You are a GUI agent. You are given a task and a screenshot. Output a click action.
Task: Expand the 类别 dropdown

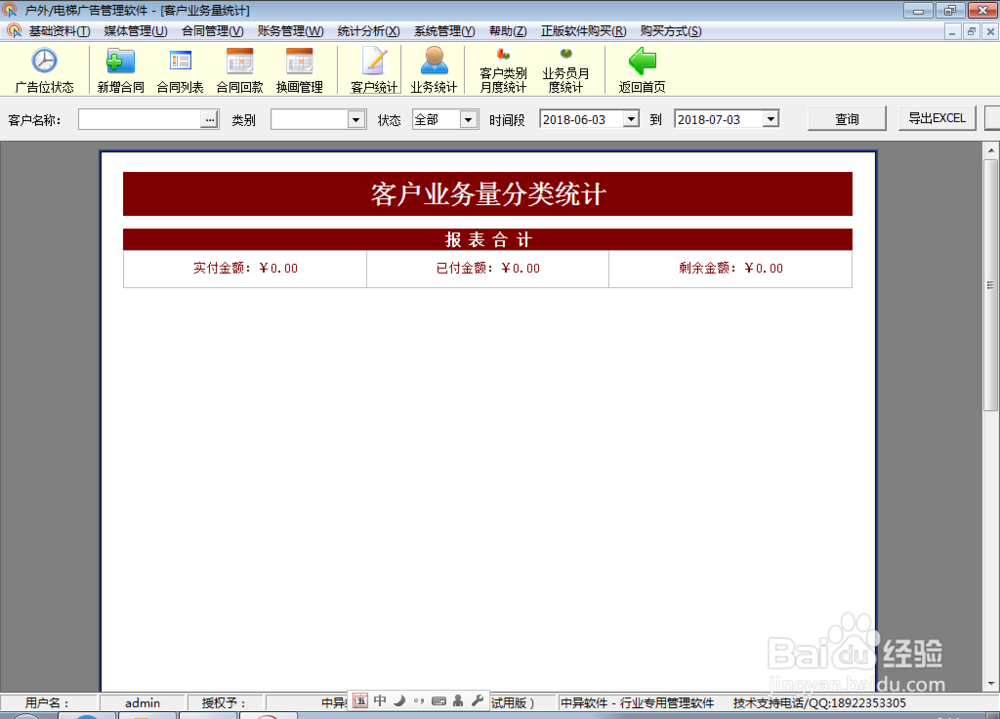356,119
